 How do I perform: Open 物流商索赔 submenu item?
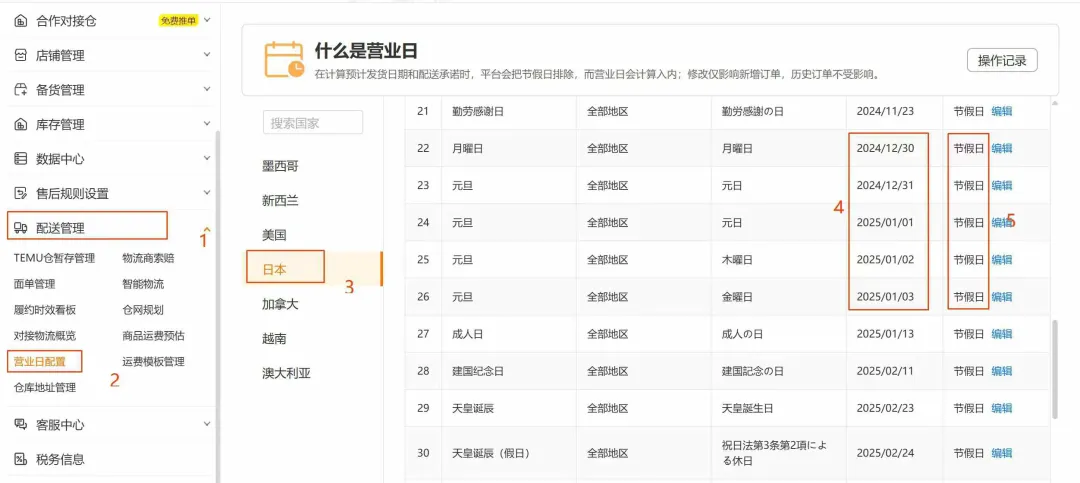point(148,258)
